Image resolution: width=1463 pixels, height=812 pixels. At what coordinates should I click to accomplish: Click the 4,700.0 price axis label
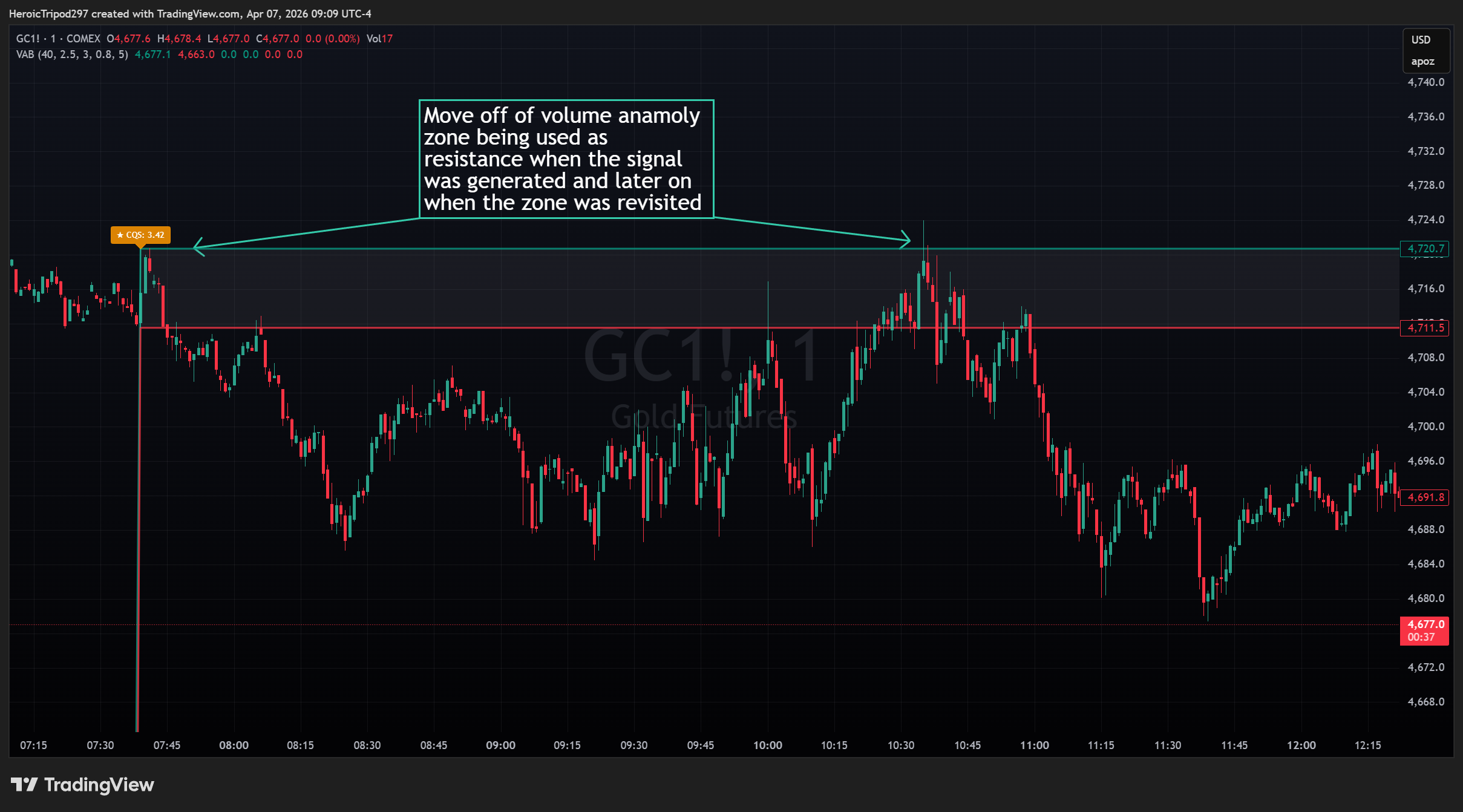(1425, 427)
